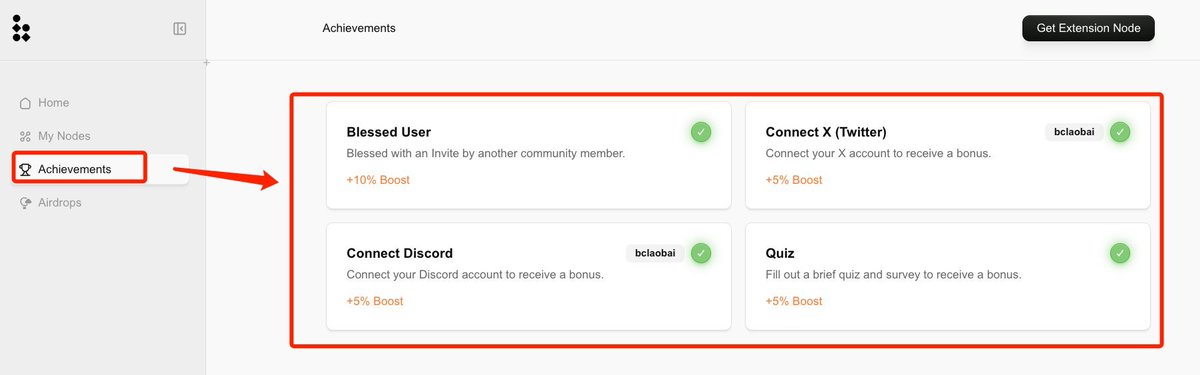This screenshot has width=1200, height=375.
Task: Click Get Extension Node button
Action: point(1088,28)
